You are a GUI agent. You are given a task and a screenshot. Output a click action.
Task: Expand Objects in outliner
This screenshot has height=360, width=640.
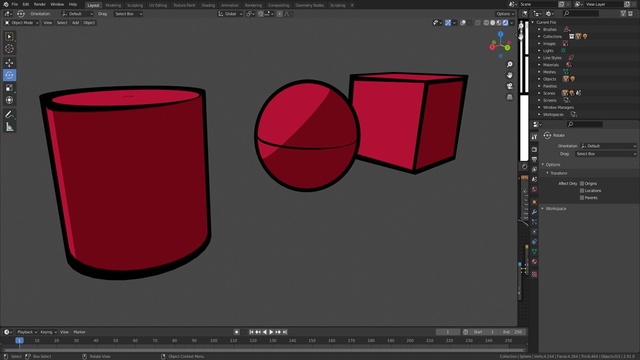click(x=539, y=79)
